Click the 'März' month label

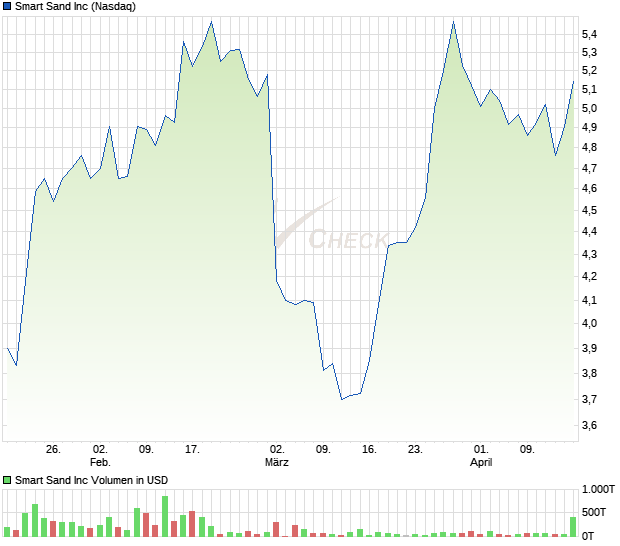point(277,462)
